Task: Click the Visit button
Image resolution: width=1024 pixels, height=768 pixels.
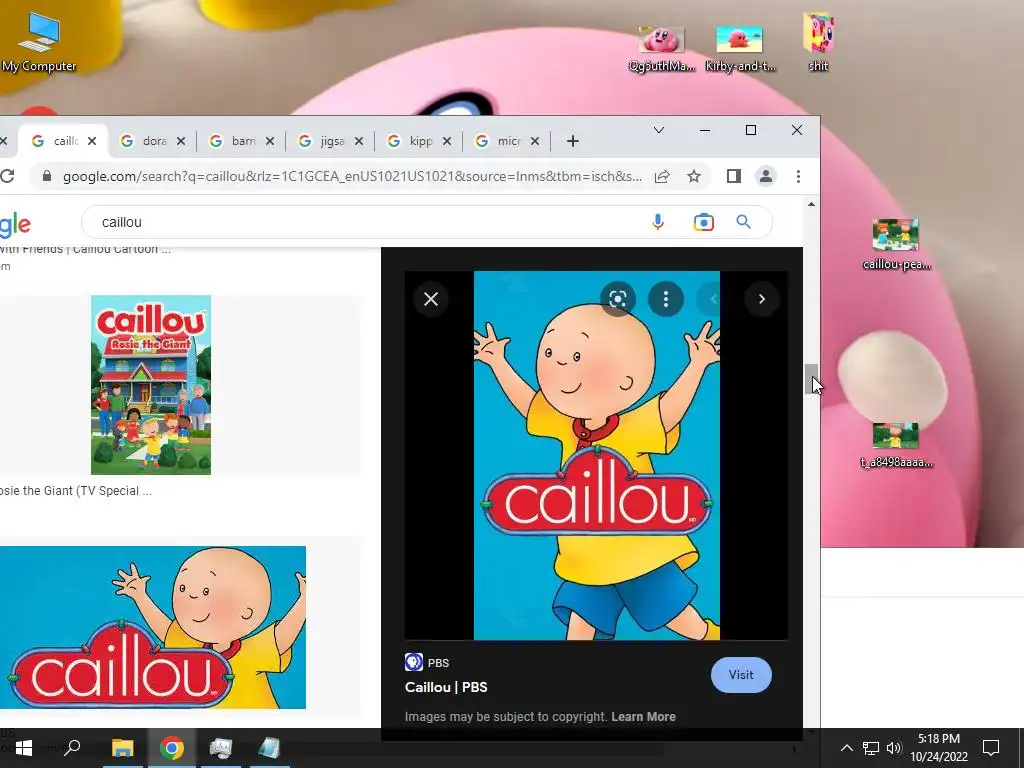Action: (741, 675)
